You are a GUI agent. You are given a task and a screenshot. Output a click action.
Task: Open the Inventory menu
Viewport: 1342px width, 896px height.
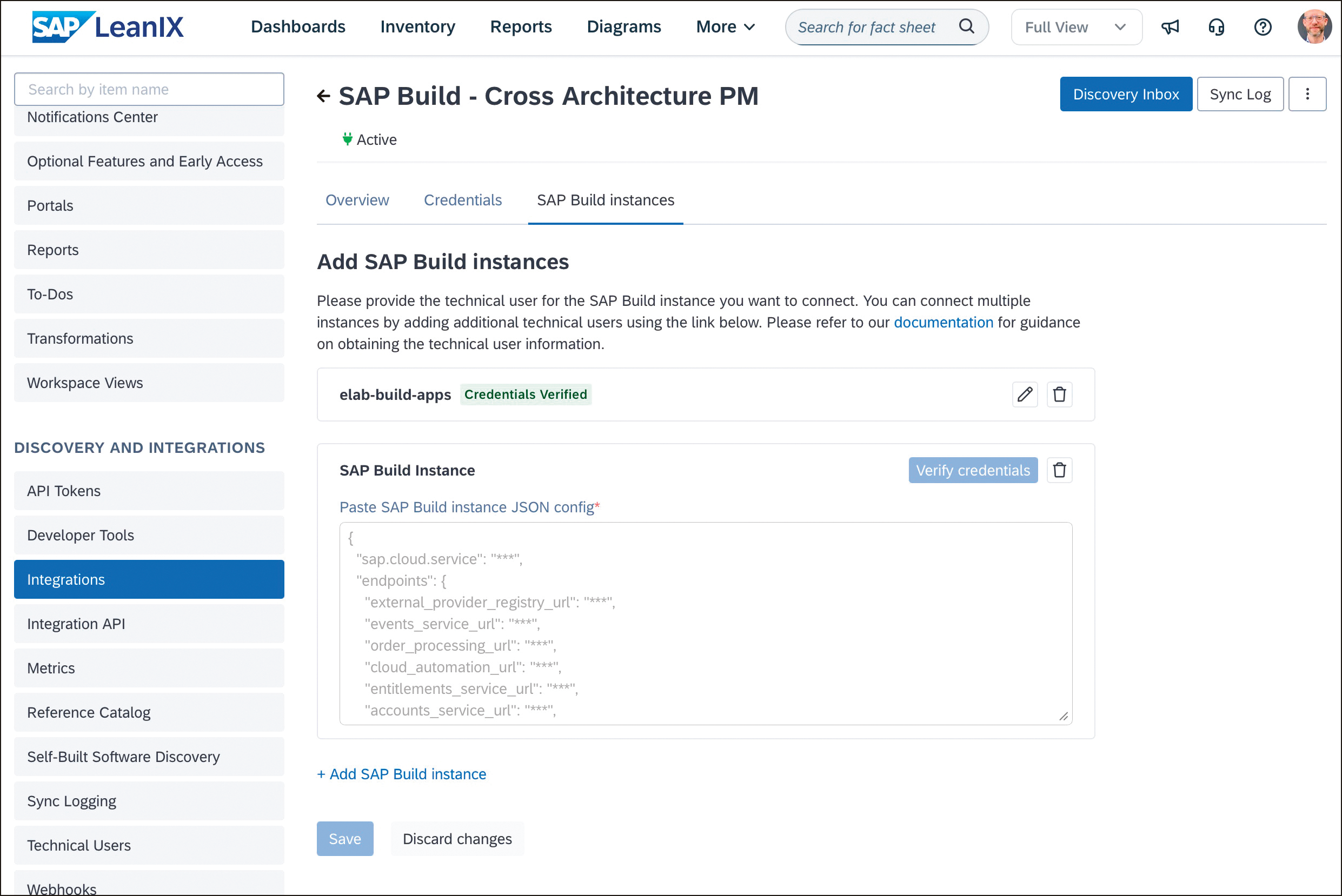417,27
